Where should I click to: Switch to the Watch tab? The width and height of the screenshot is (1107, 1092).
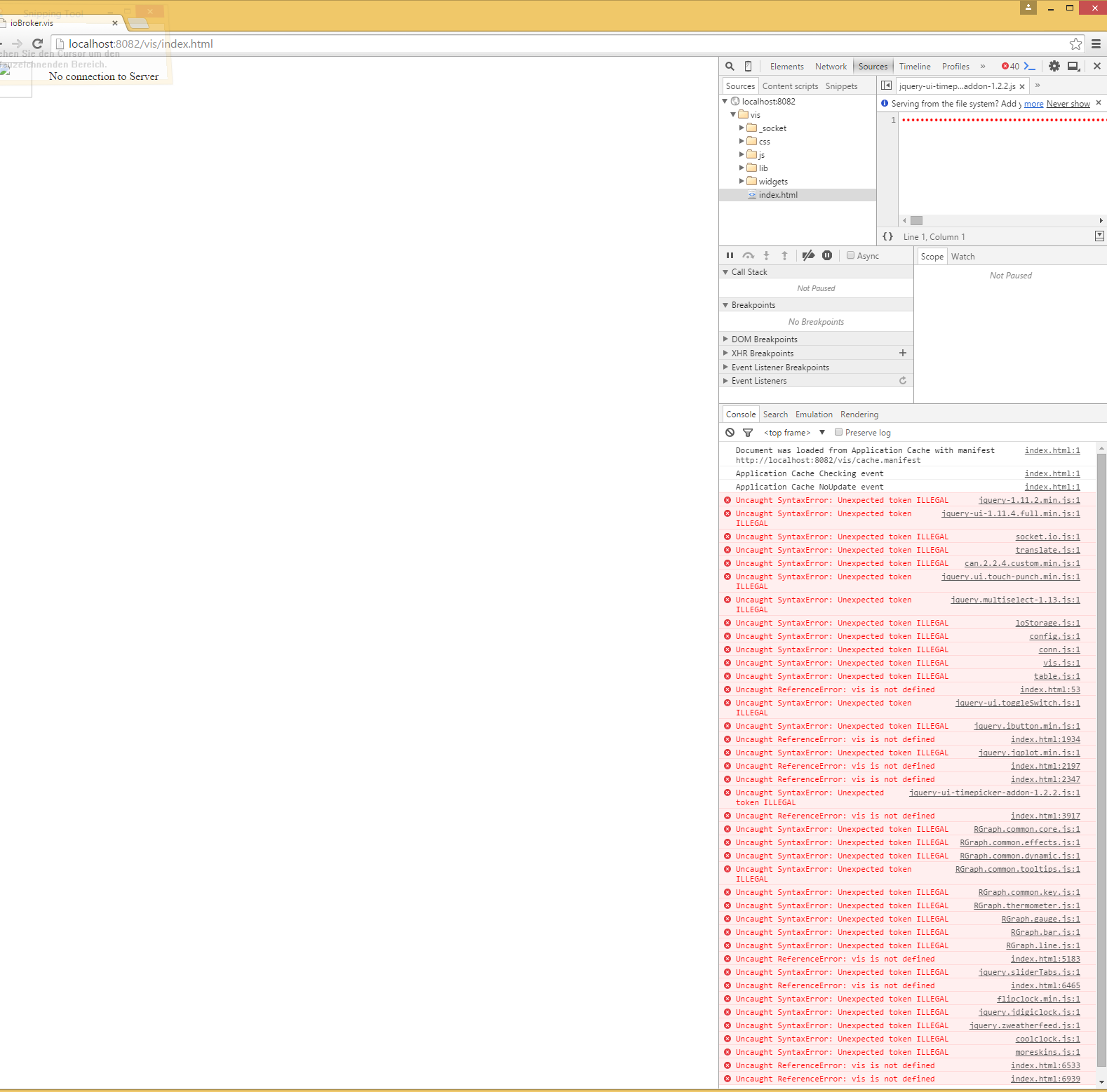pyautogui.click(x=962, y=257)
